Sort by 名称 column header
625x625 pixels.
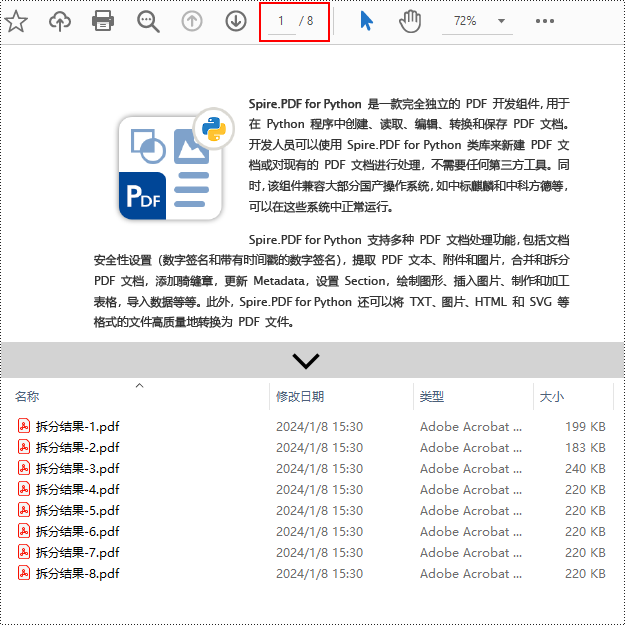point(27,397)
